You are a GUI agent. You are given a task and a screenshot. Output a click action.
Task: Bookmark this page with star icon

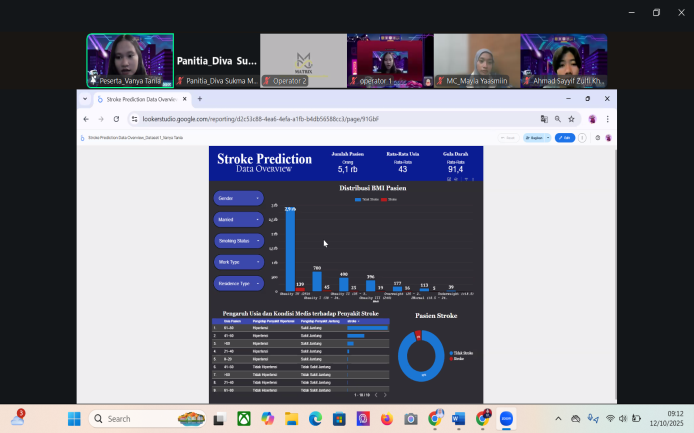[571, 119]
